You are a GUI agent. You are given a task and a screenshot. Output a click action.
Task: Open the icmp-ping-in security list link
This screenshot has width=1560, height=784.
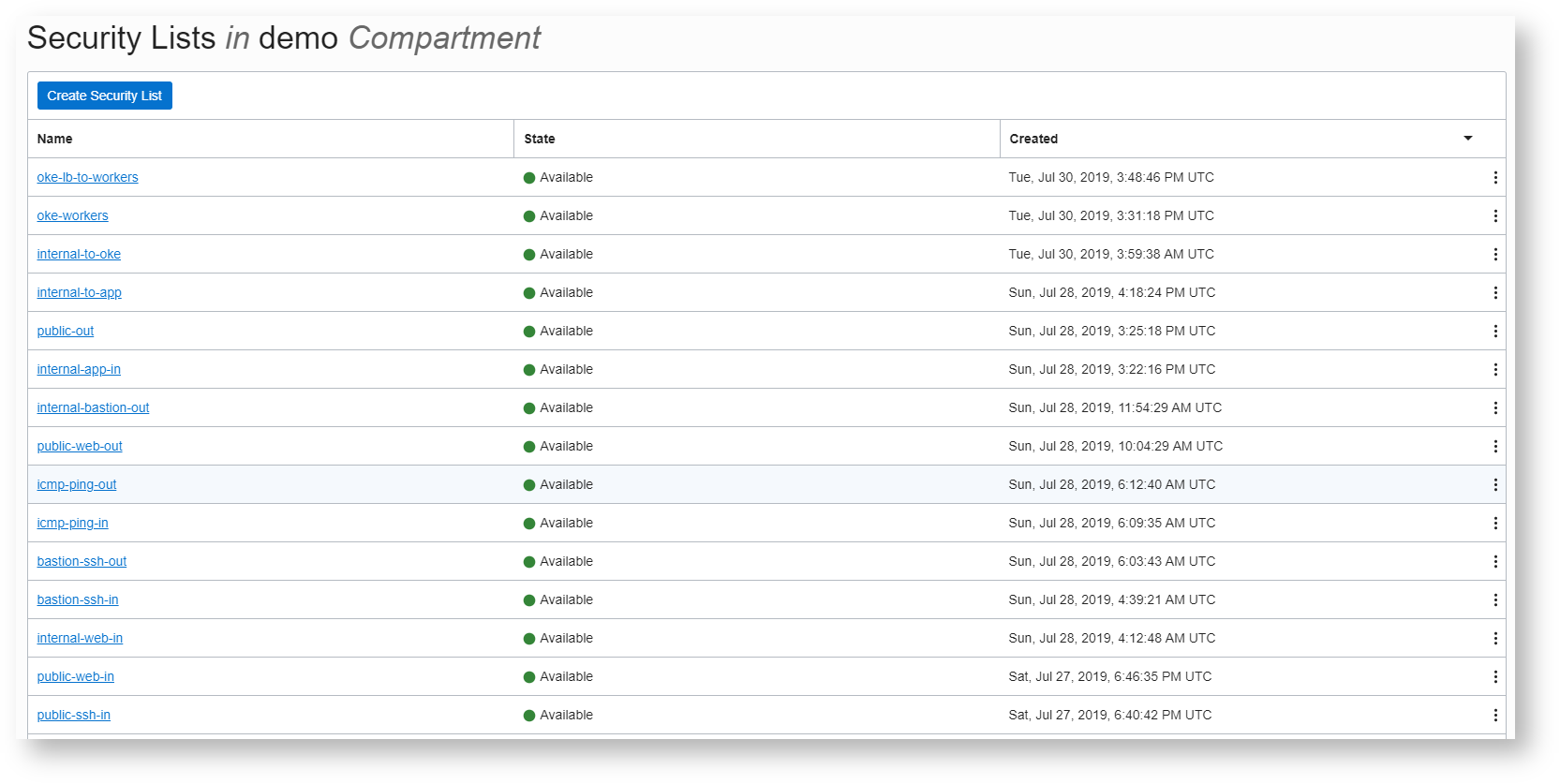tap(72, 524)
